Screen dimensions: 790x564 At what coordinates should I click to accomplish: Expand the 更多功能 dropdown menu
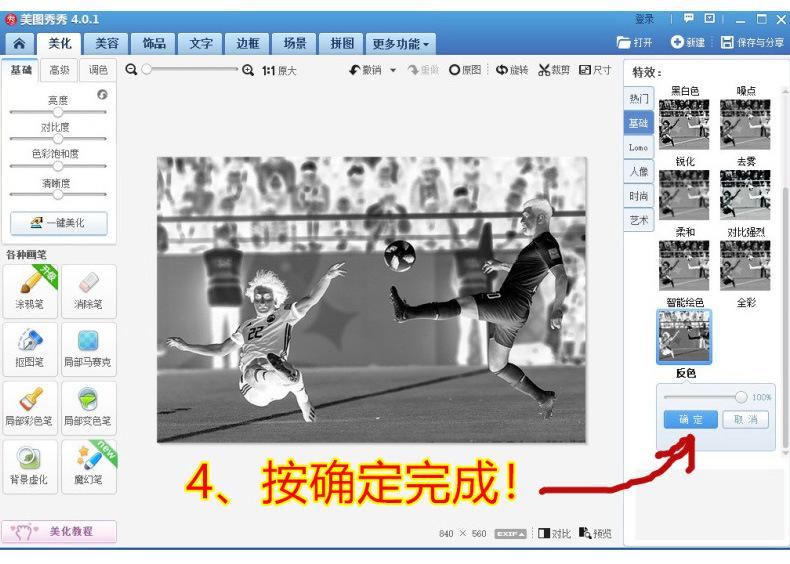coord(400,44)
